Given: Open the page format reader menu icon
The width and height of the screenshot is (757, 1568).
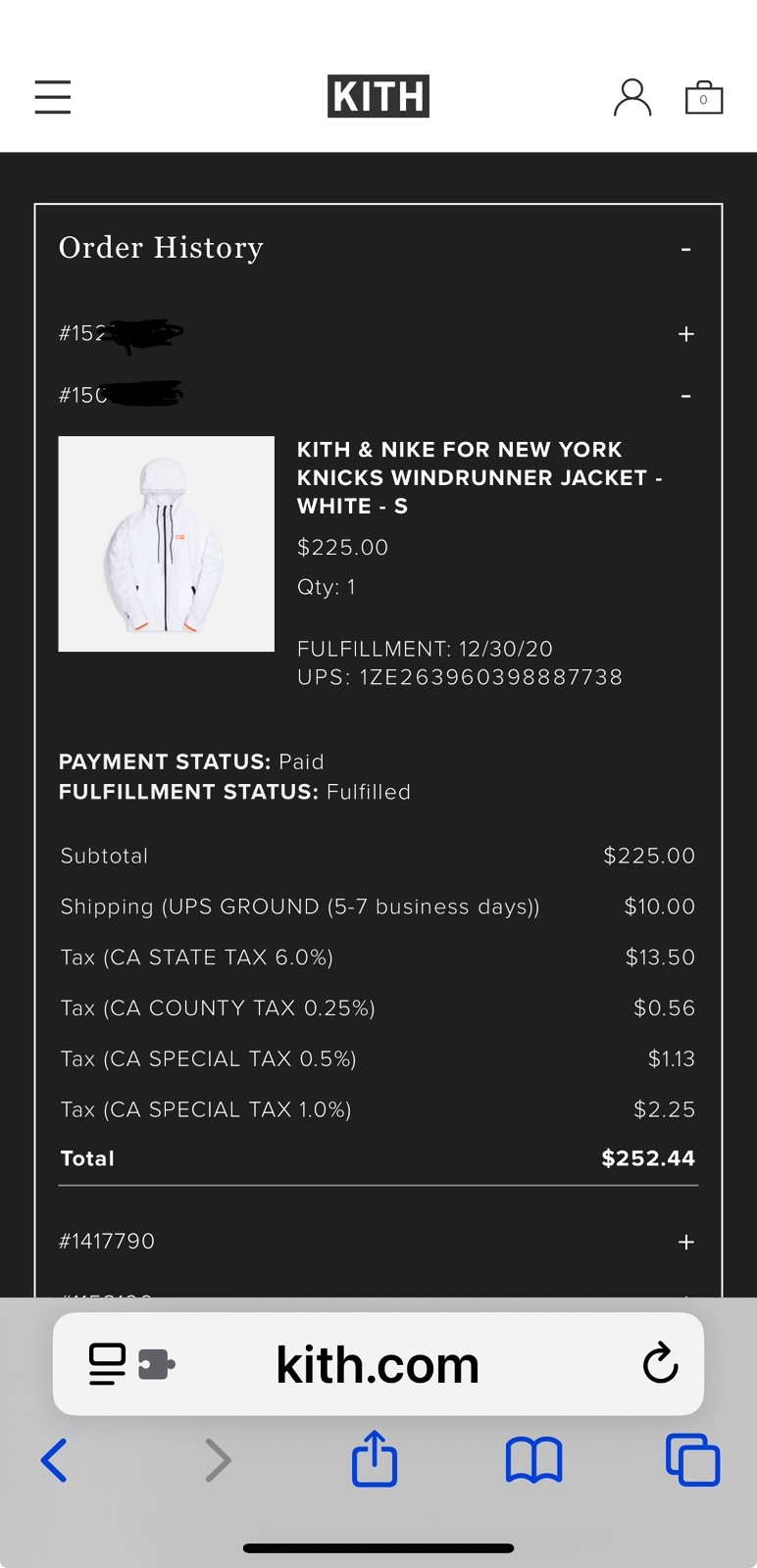Looking at the screenshot, I should (131, 1364).
